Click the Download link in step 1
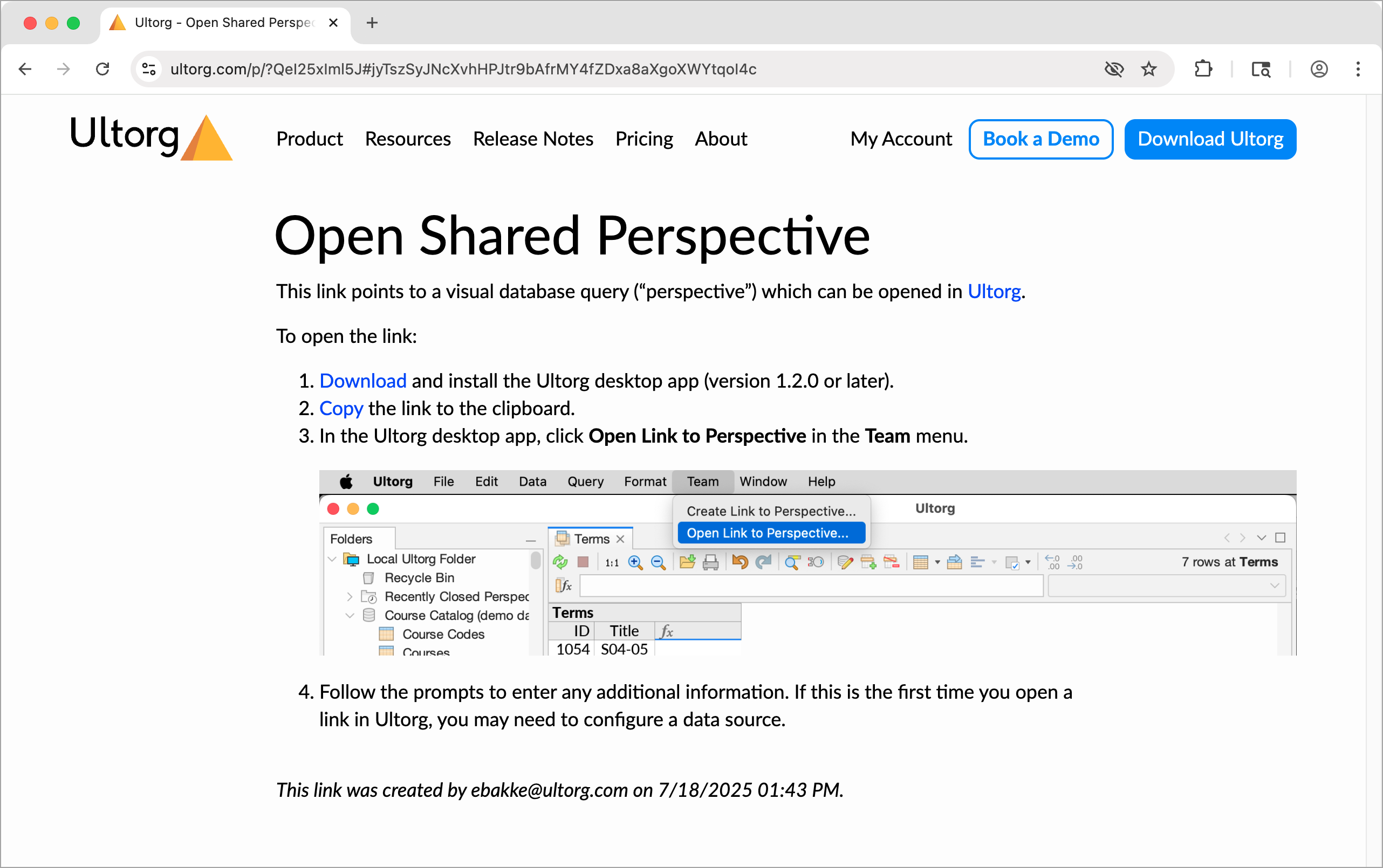This screenshot has width=1383, height=868. point(363,381)
